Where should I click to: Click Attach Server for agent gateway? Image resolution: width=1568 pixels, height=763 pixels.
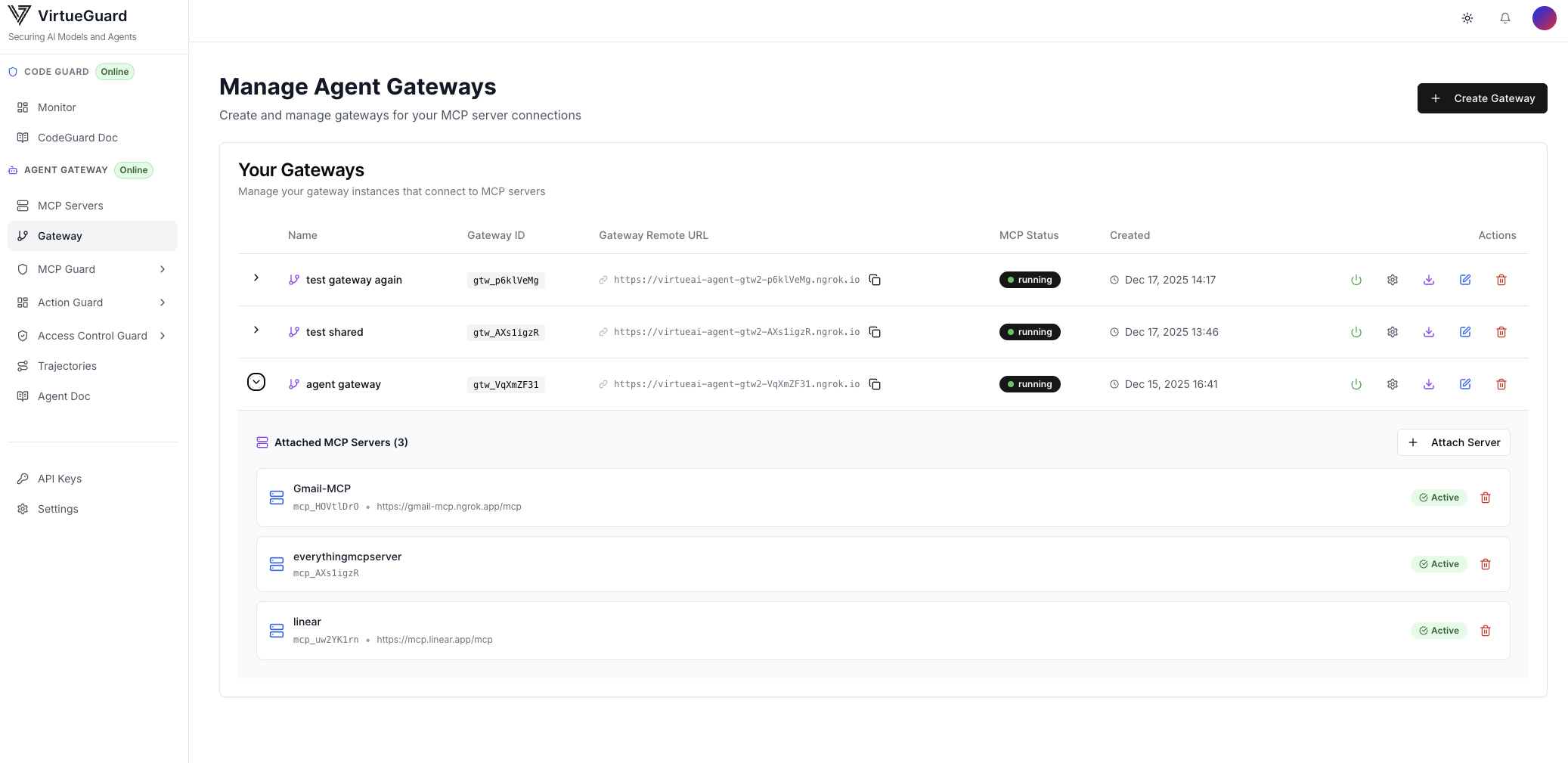1453,442
